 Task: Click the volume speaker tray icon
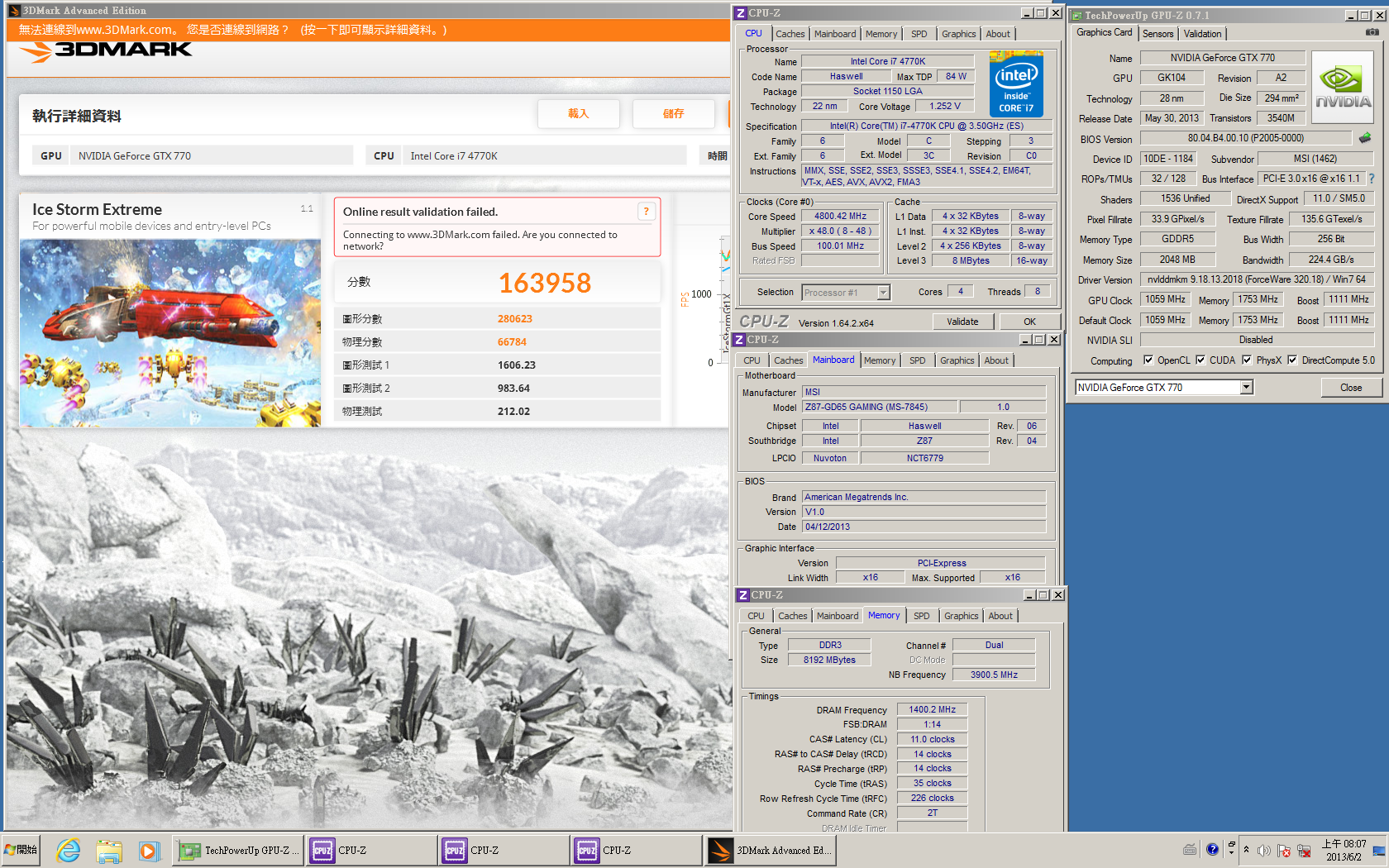click(x=1264, y=851)
